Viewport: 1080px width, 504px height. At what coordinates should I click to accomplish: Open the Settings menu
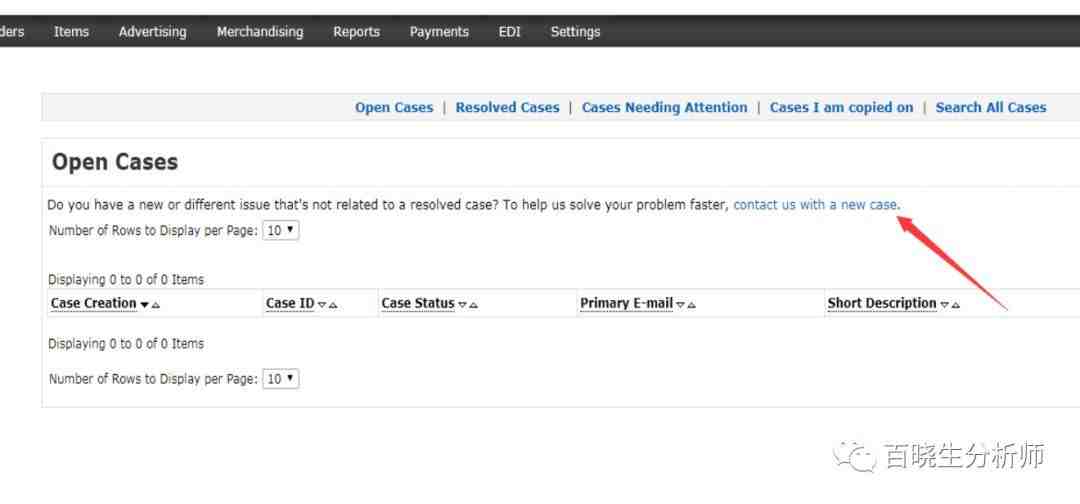click(x=575, y=32)
